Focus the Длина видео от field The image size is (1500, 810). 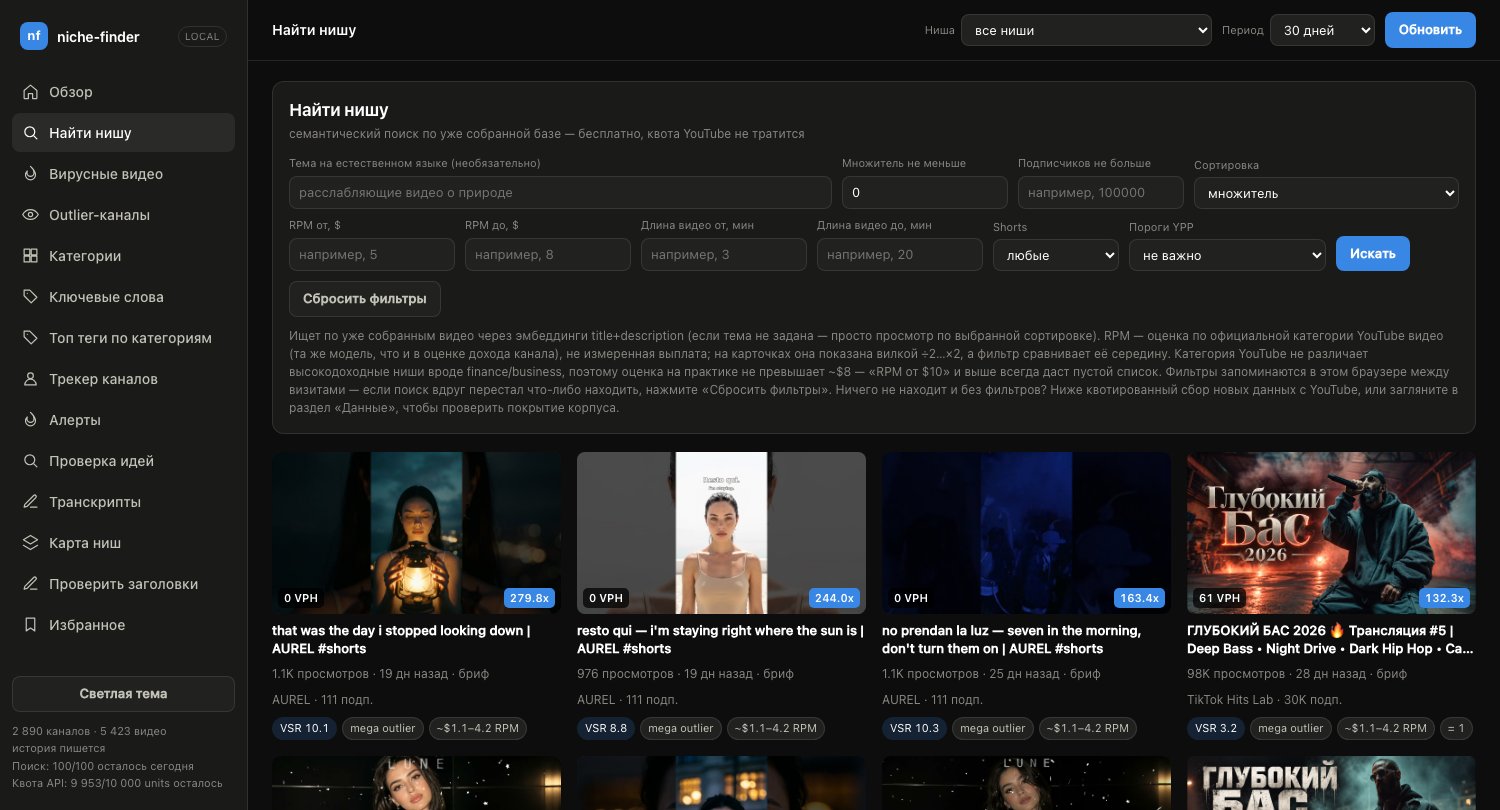pyautogui.click(x=724, y=255)
